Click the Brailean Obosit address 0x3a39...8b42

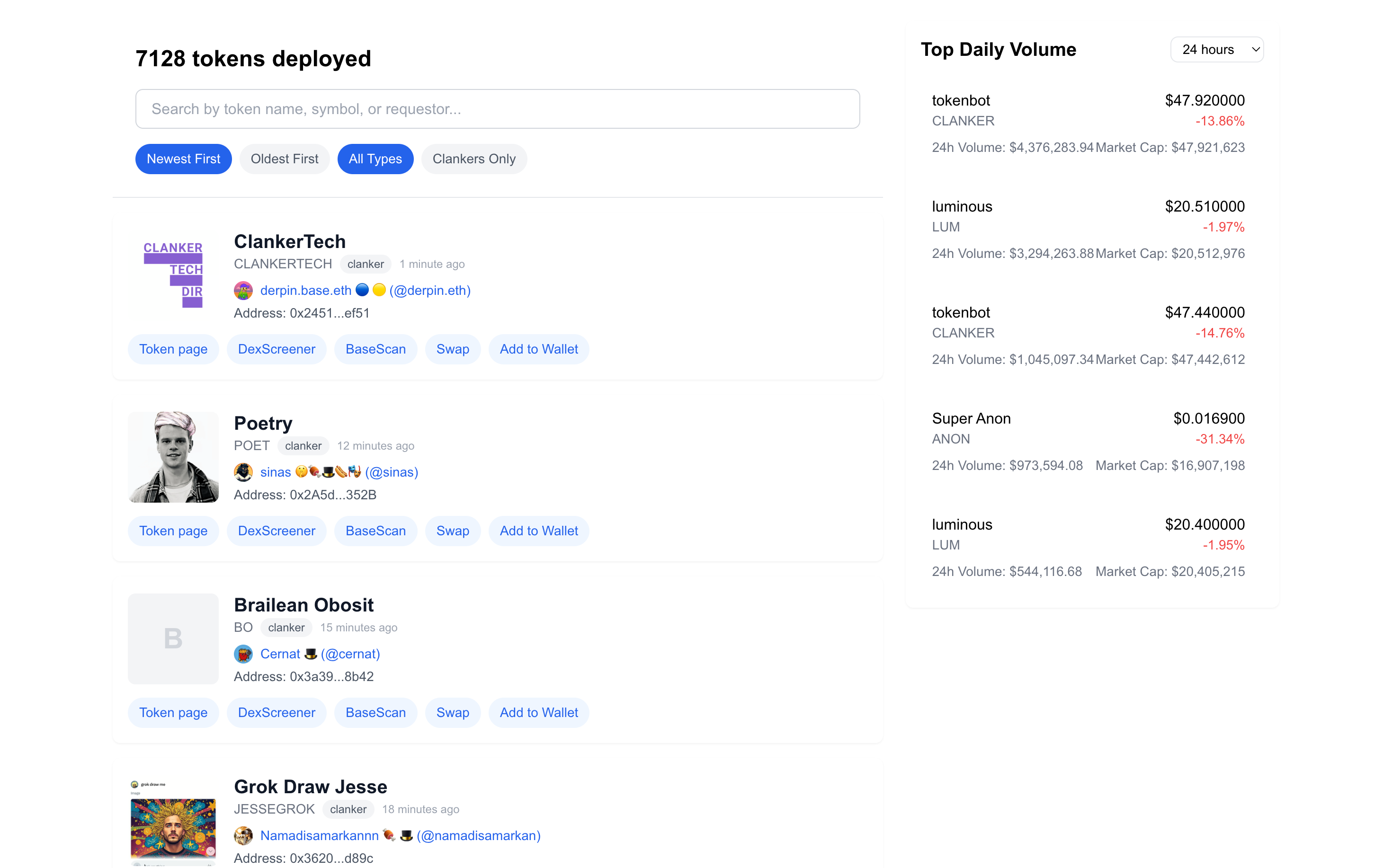(304, 677)
